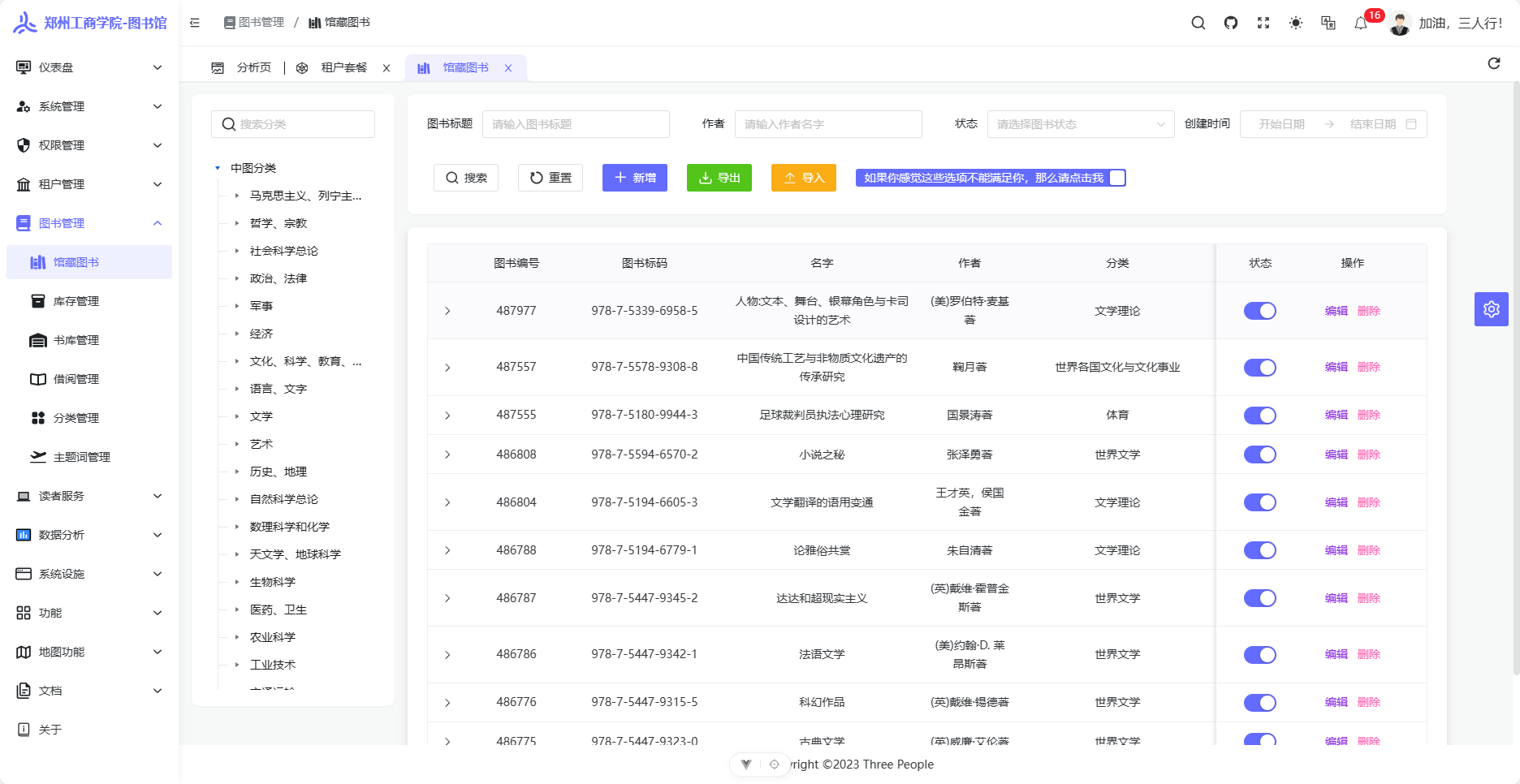
Task: Toggle fullscreen mode icon
Action: [x=1263, y=23]
